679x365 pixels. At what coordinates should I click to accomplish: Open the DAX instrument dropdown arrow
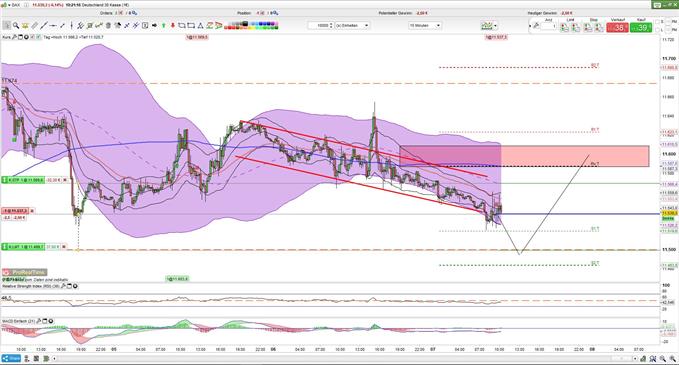9,5
